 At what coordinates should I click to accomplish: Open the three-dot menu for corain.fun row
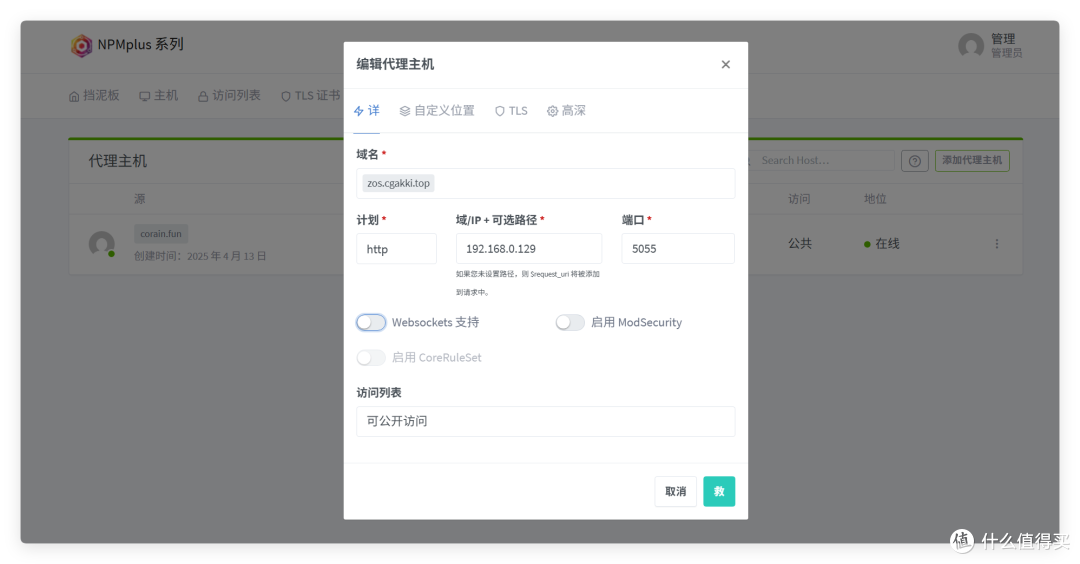click(997, 244)
